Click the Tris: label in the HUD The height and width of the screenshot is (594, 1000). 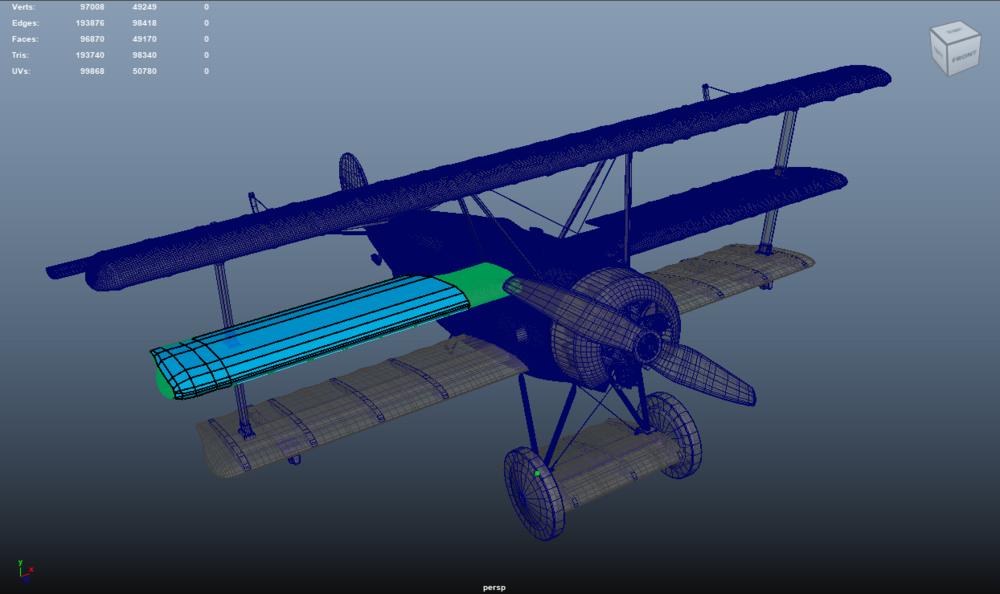(20, 55)
